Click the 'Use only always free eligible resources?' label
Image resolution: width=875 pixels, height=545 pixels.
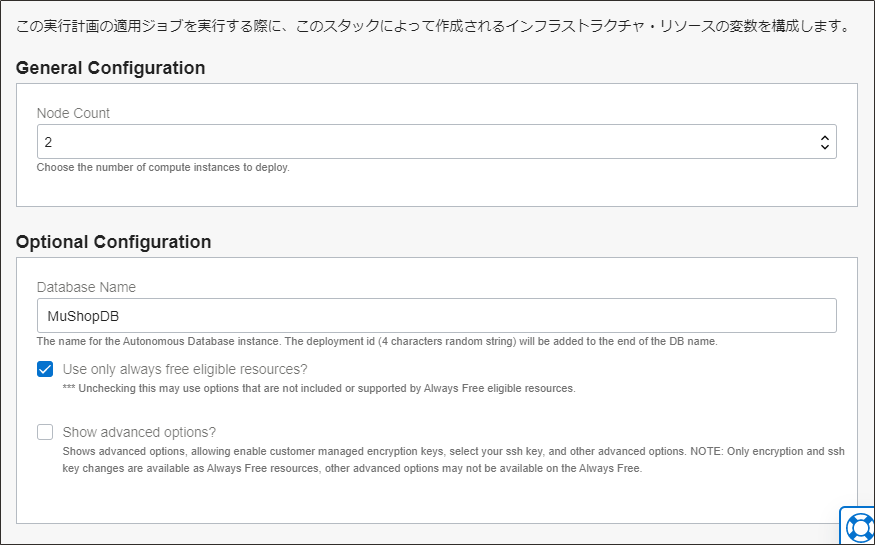pyautogui.click(x=185, y=369)
